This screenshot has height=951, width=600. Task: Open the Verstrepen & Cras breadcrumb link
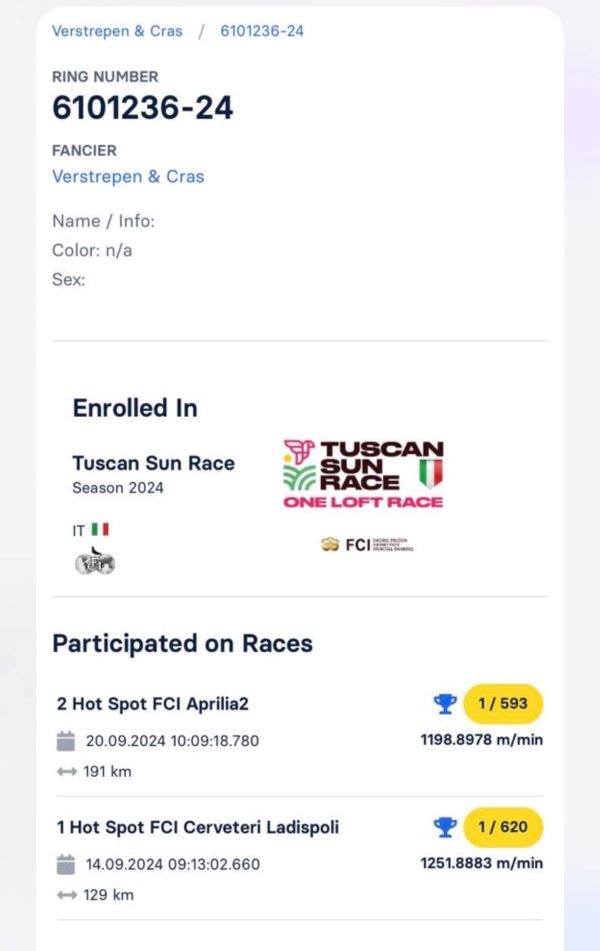pos(117,31)
